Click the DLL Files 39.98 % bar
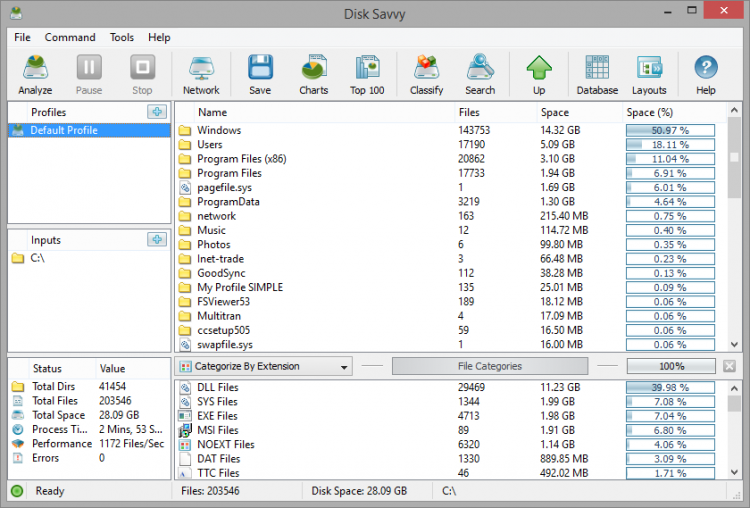750x508 pixels. coord(670,387)
